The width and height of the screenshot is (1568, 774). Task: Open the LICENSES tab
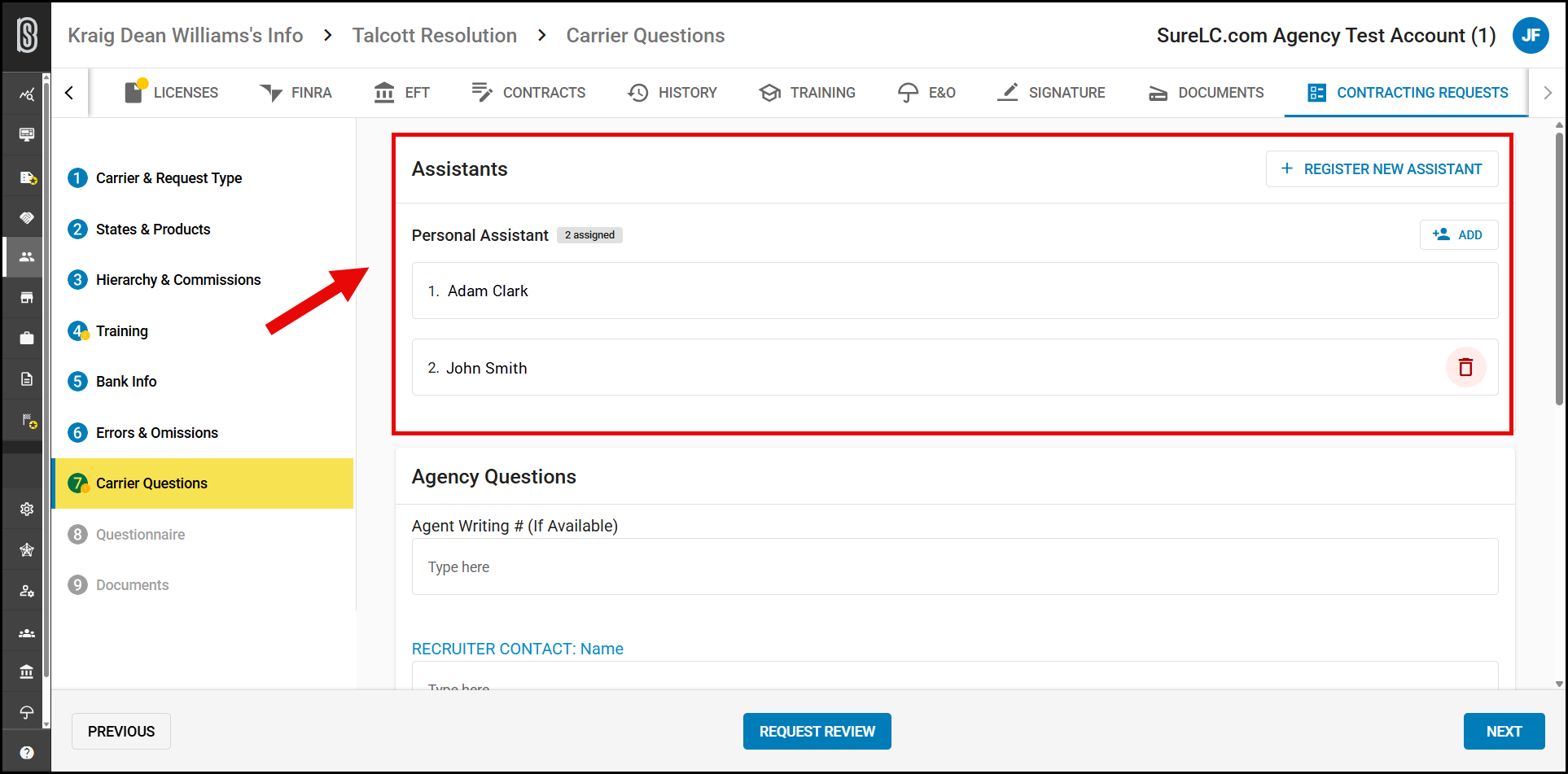tap(171, 93)
